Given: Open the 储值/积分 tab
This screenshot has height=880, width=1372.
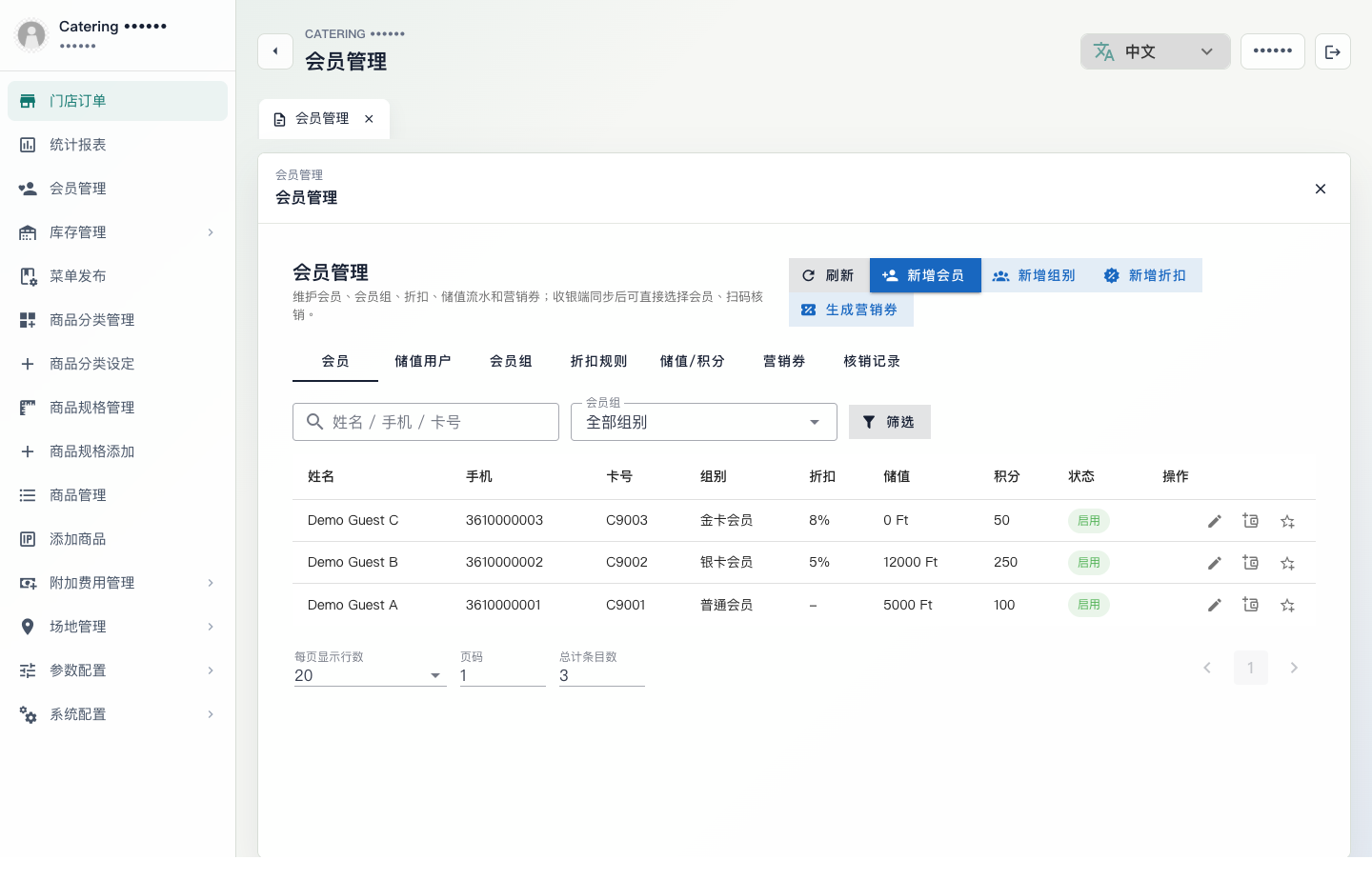Looking at the screenshot, I should click(x=693, y=362).
